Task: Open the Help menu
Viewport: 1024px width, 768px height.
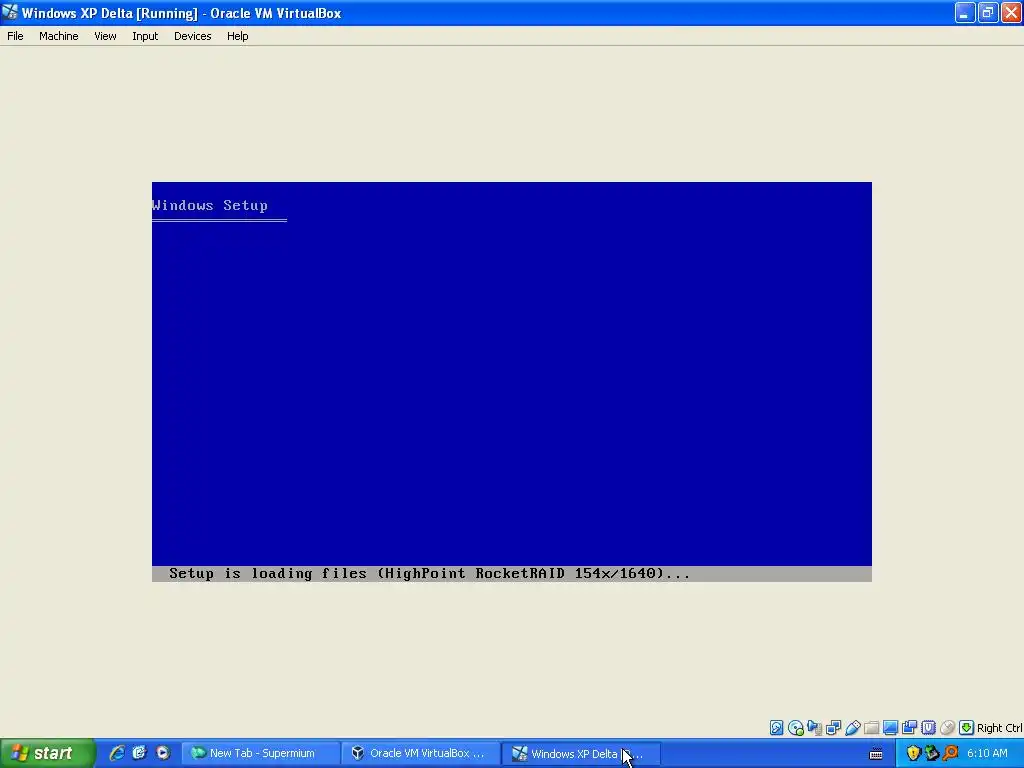Action: 237,36
